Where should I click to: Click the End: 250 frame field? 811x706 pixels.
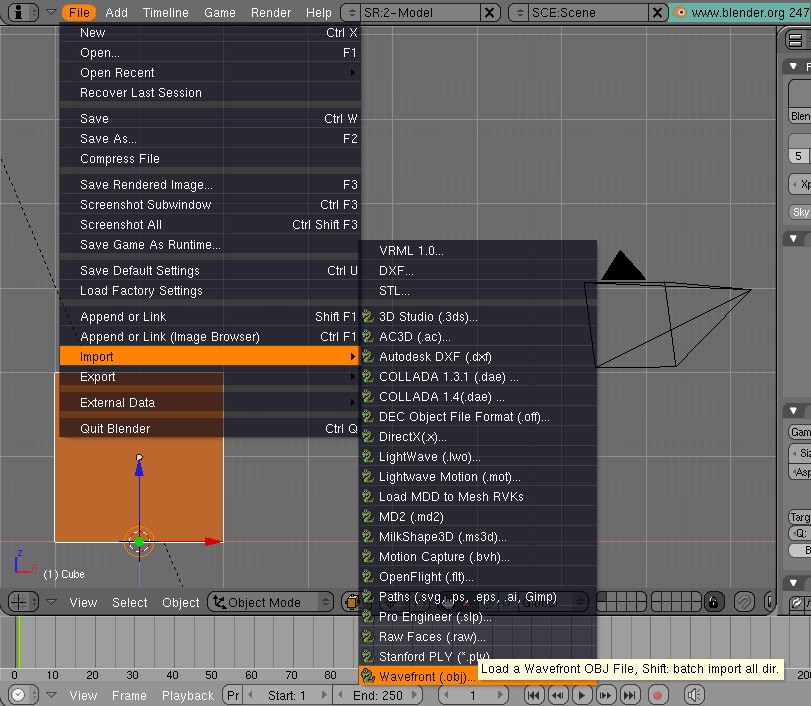(378, 695)
